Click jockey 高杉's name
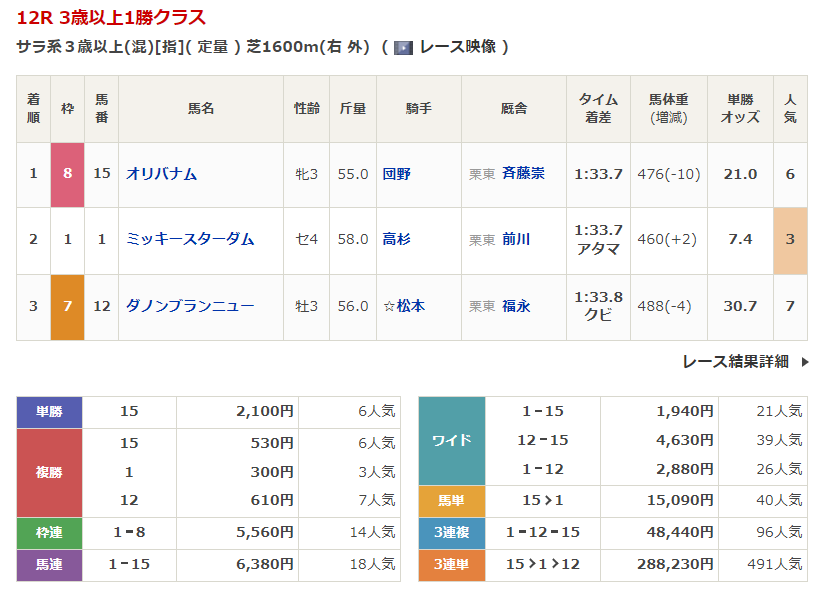 pos(397,239)
